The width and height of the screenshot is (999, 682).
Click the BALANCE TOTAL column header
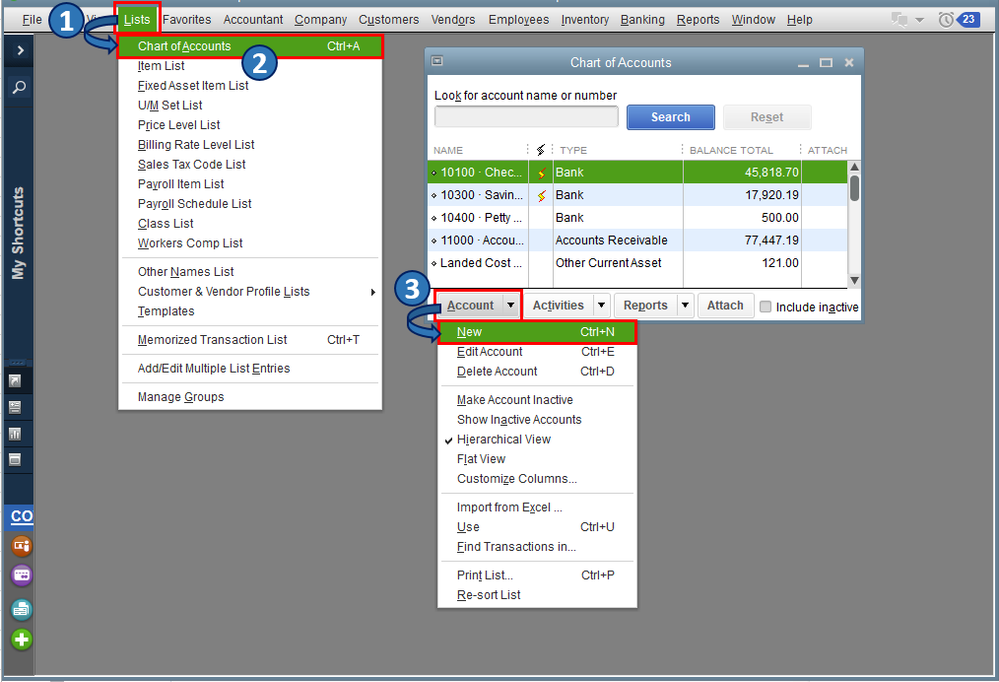pyautogui.click(x=731, y=150)
